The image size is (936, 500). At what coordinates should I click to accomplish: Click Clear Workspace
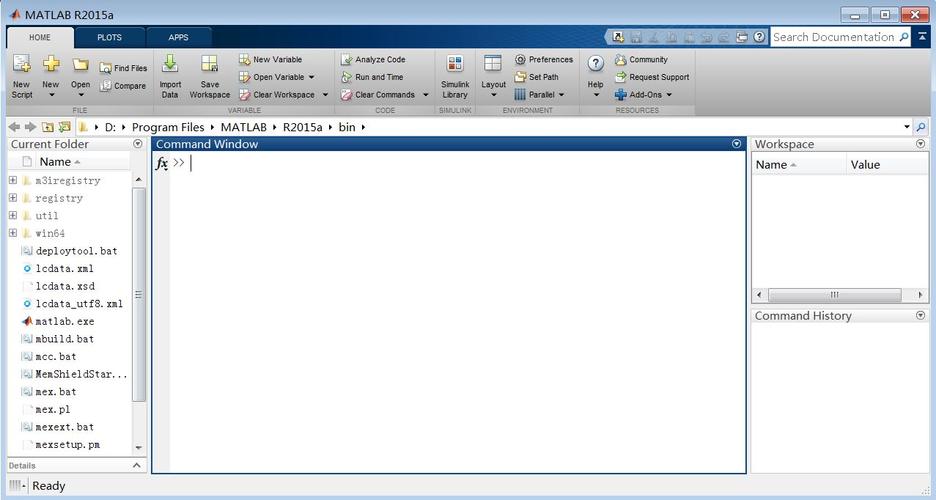[277, 95]
